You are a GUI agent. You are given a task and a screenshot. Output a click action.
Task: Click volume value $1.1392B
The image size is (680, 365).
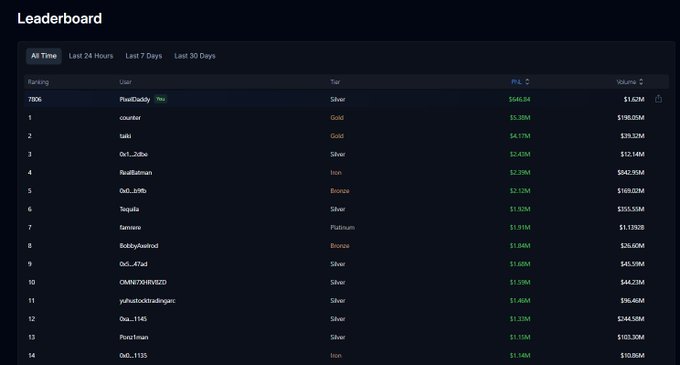pyautogui.click(x=632, y=227)
